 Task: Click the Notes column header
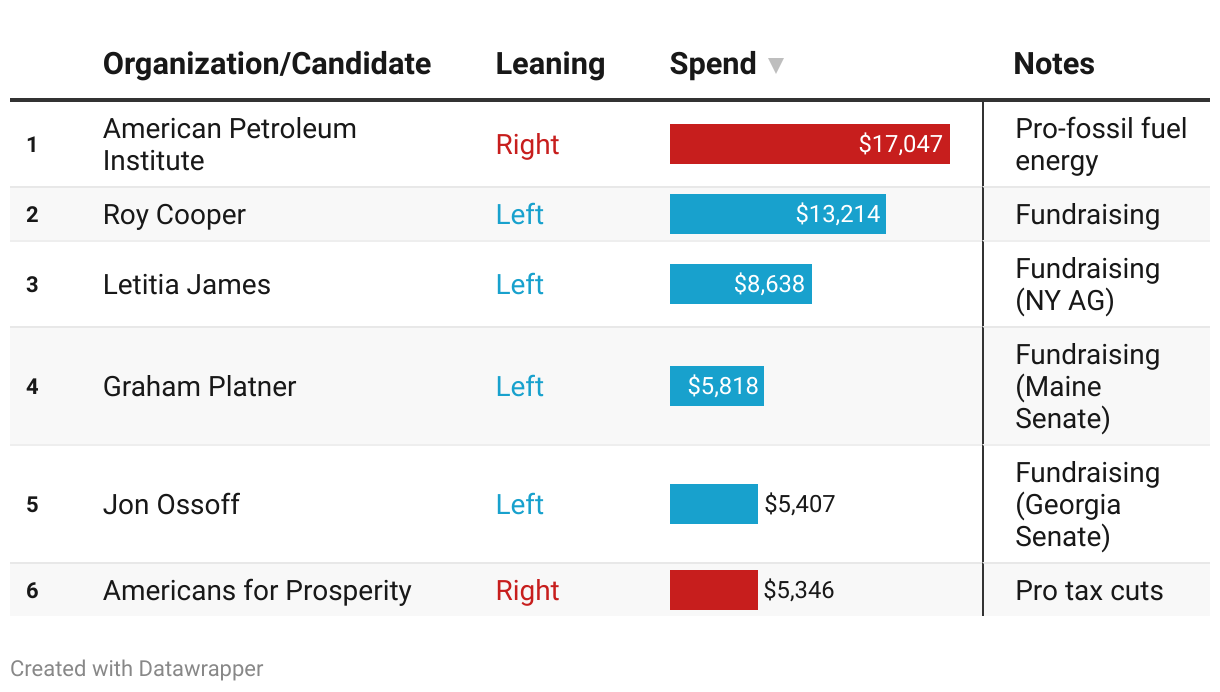1054,64
